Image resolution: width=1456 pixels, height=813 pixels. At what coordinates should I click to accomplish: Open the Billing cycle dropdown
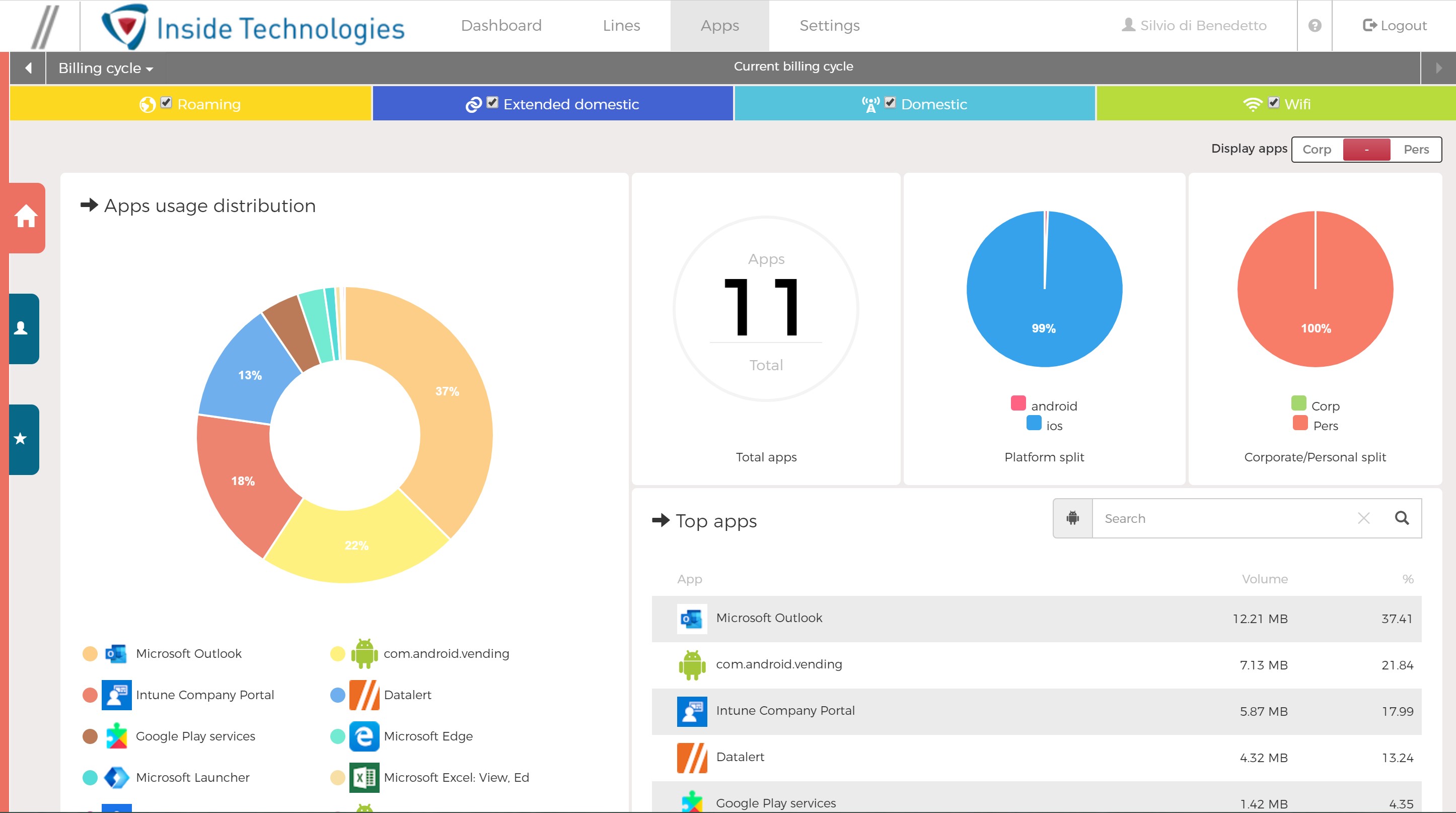[x=106, y=68]
